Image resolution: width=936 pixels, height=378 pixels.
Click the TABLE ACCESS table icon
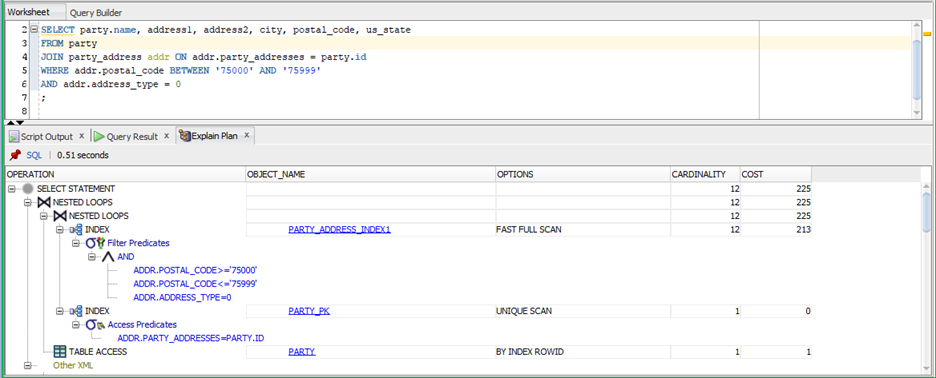[60, 352]
